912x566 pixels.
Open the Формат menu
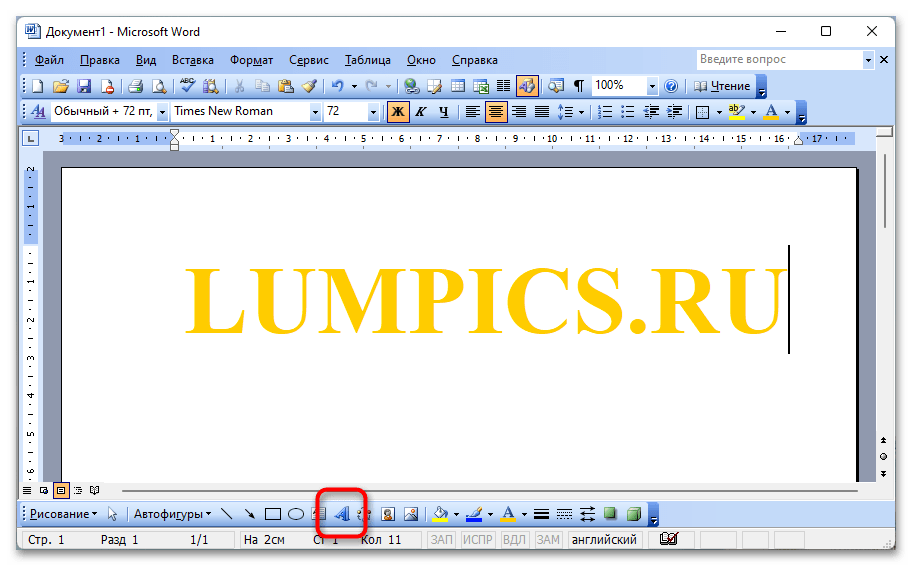tap(251, 60)
